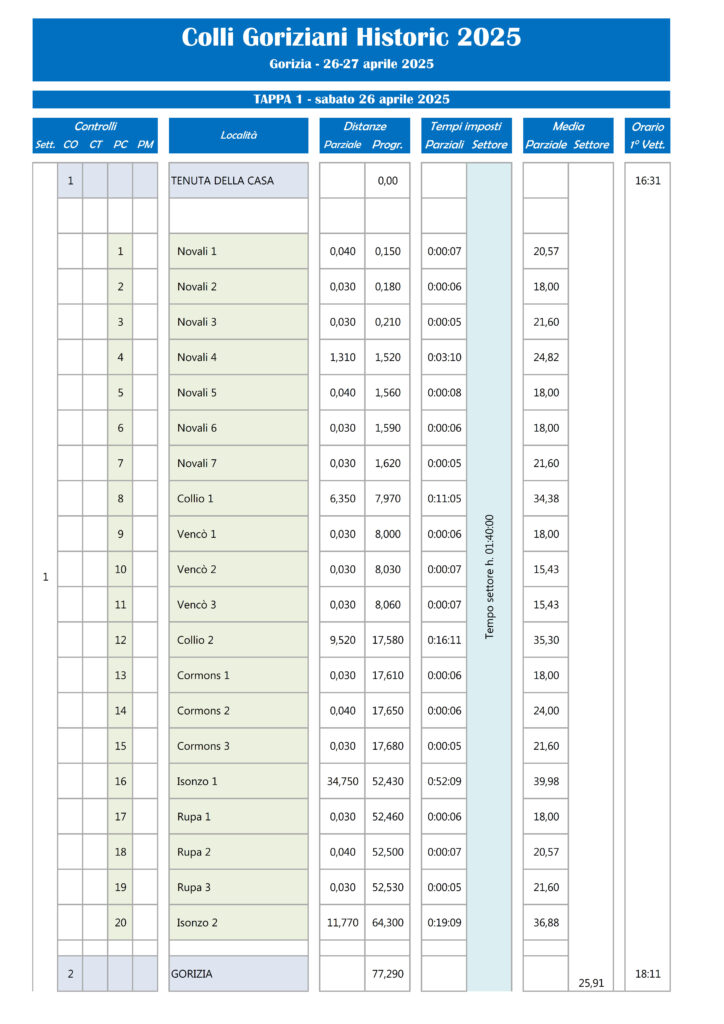Select the 'Rupa 1' location cell
The height and width of the screenshot is (1024, 724).
click(238, 816)
